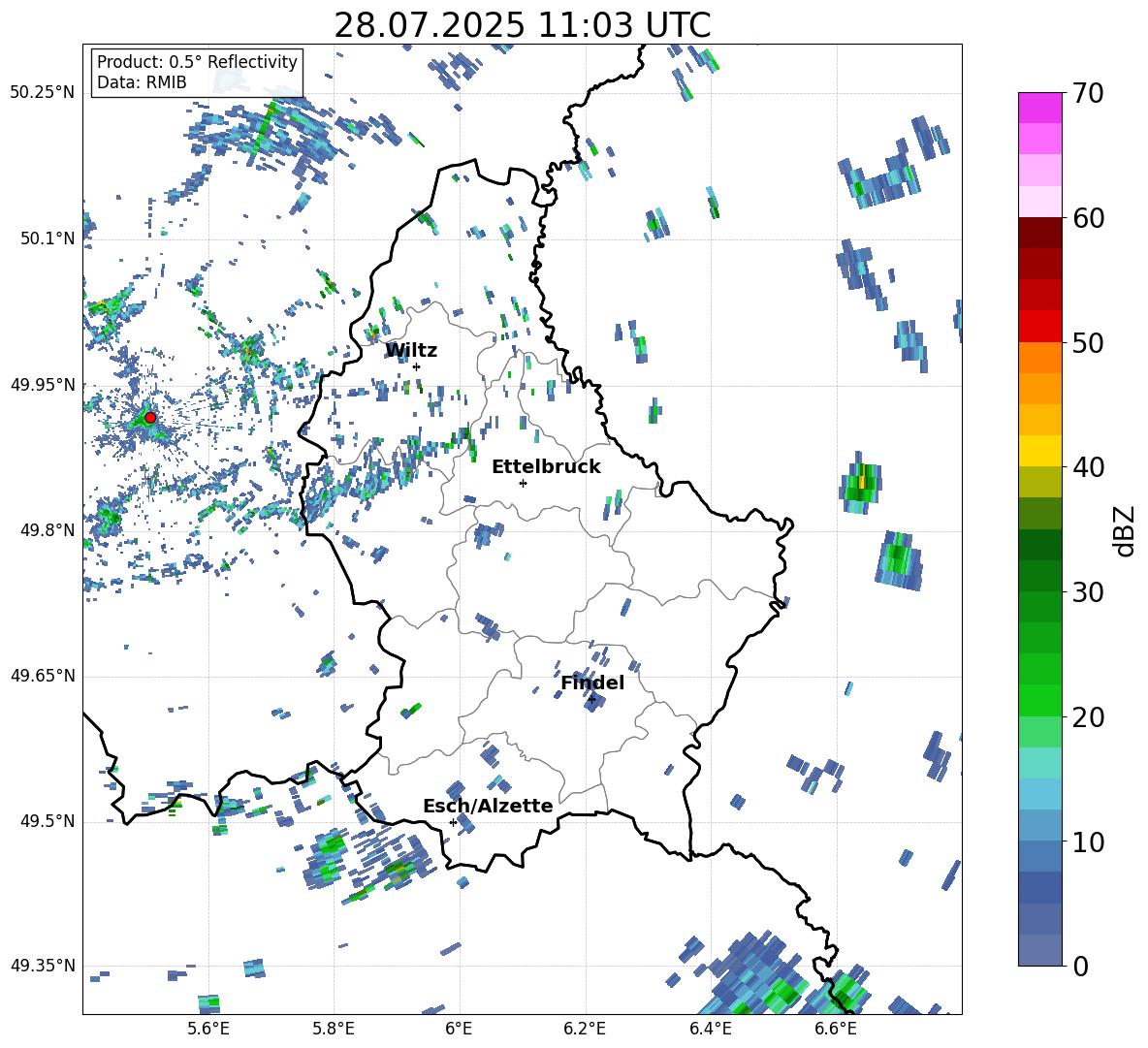This screenshot has width=1148, height=1048.
Task: Click the Ettelbruck city label
Action: (x=546, y=467)
